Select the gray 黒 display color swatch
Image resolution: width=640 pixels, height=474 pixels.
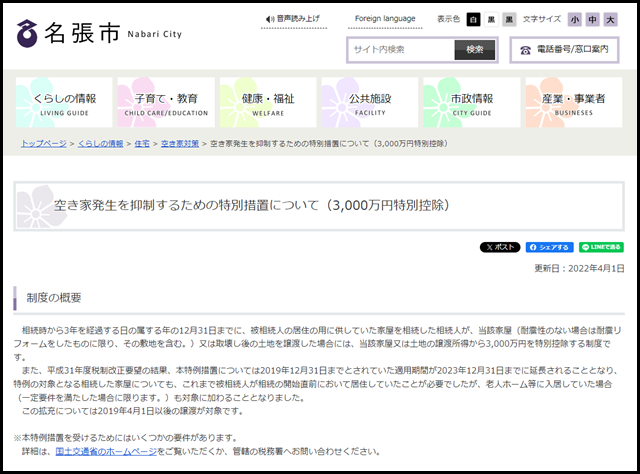click(509, 19)
